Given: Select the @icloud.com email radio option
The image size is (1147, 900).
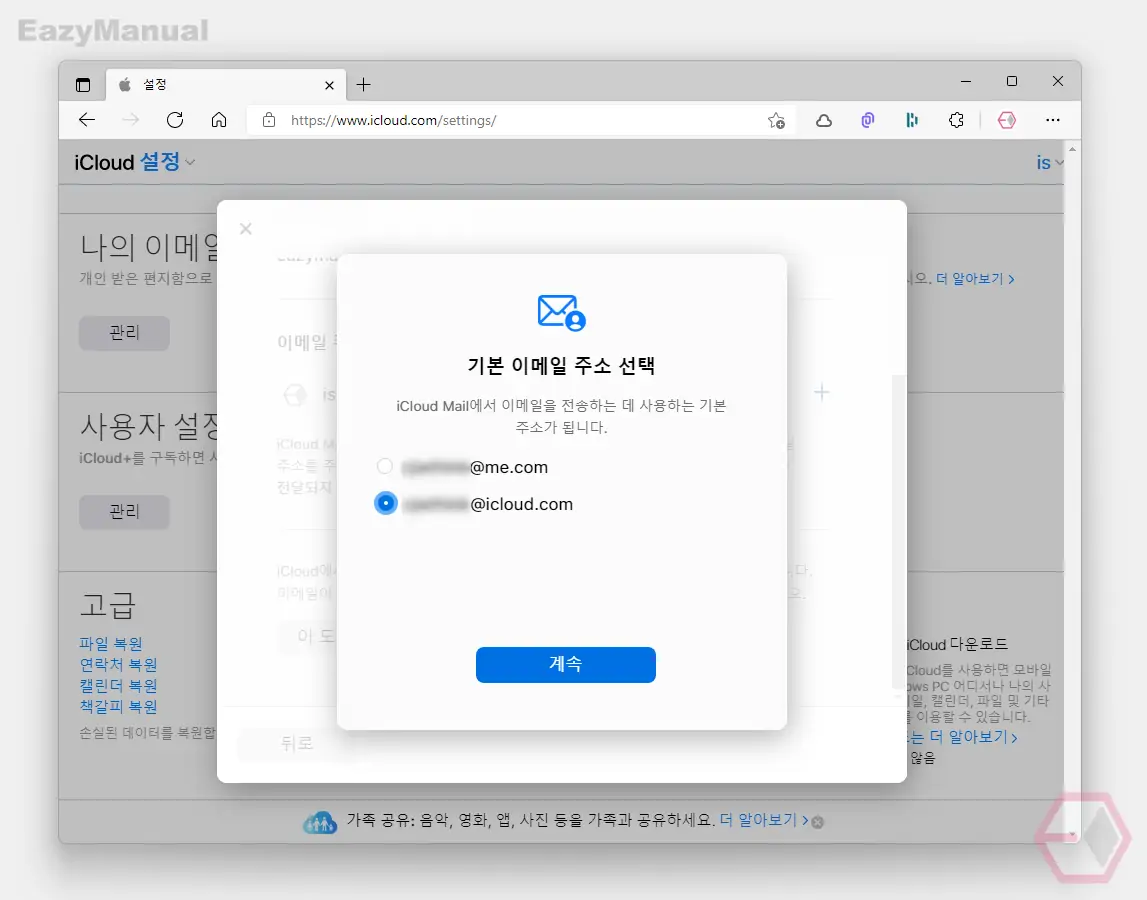Looking at the screenshot, I should 386,503.
